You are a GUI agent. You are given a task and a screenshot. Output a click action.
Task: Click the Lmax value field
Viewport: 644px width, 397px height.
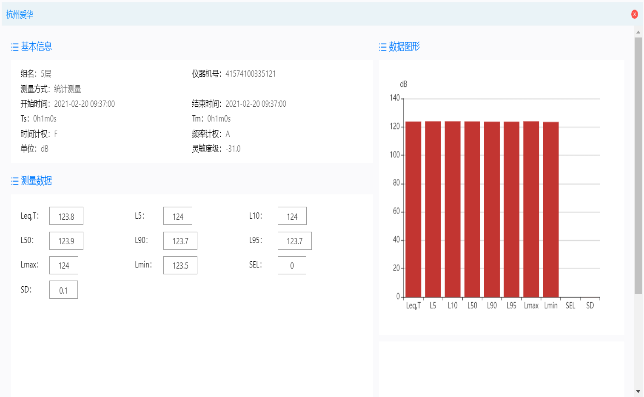coord(64,266)
